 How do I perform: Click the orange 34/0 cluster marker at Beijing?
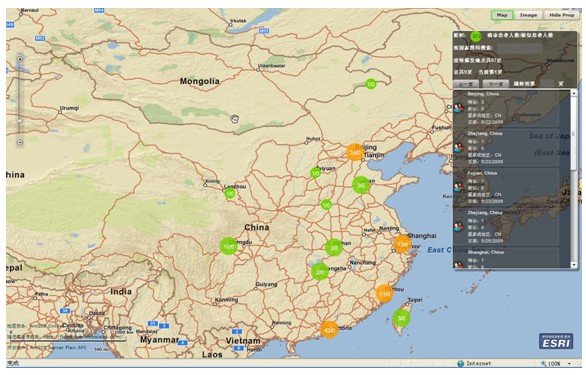click(x=355, y=152)
